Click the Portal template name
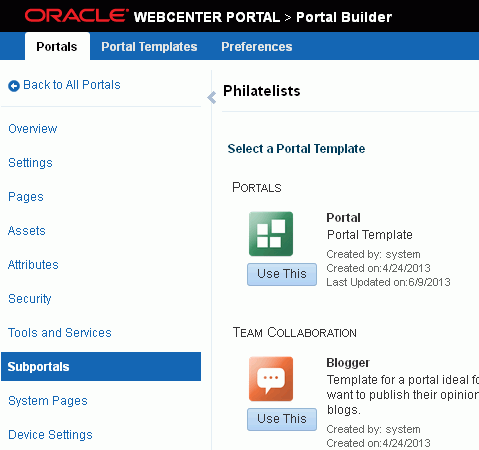 (343, 218)
